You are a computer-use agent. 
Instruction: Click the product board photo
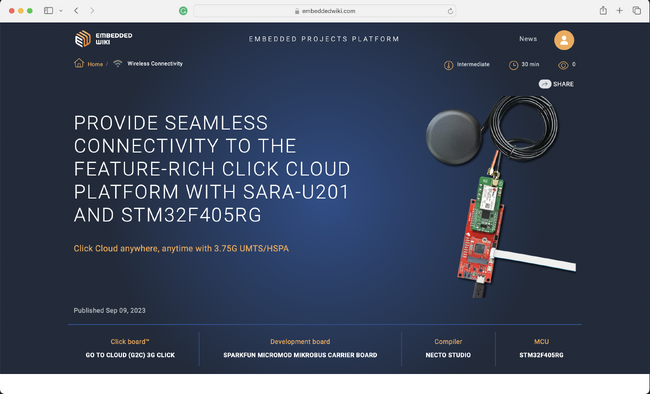click(x=500, y=196)
